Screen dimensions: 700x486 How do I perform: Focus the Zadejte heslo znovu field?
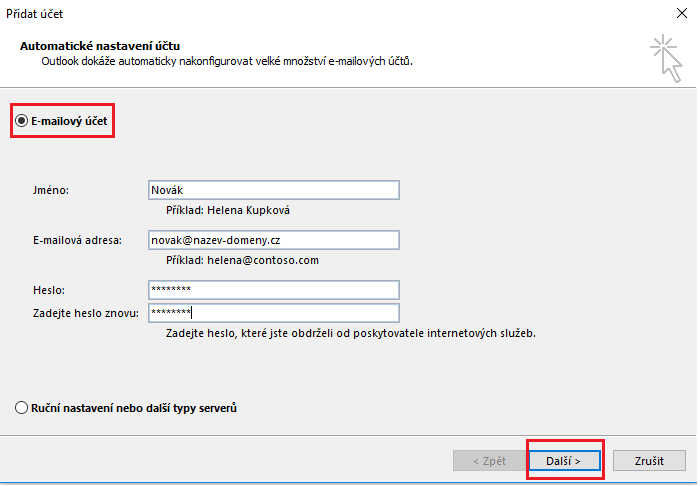(272, 313)
